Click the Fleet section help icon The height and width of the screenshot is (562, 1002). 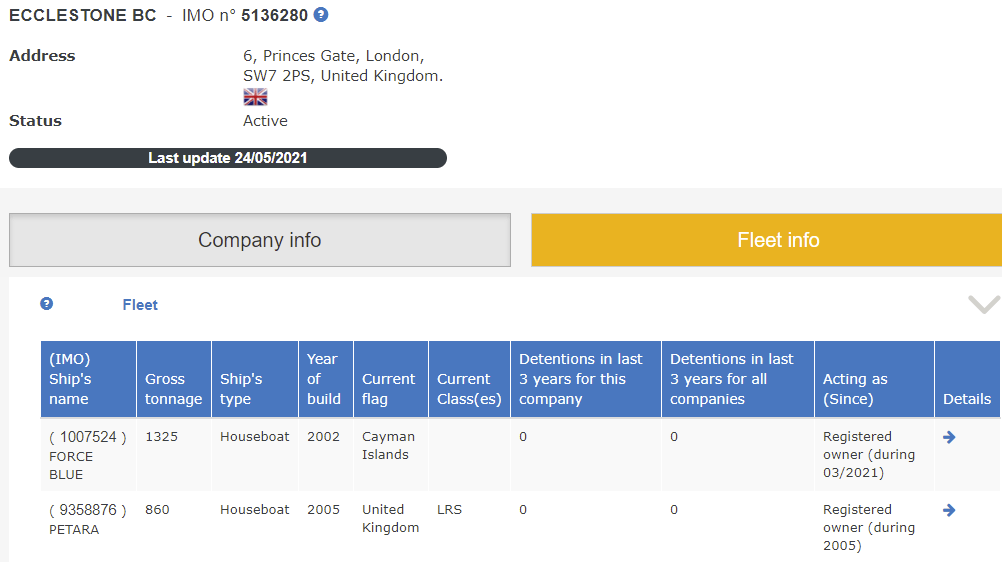pos(46,304)
